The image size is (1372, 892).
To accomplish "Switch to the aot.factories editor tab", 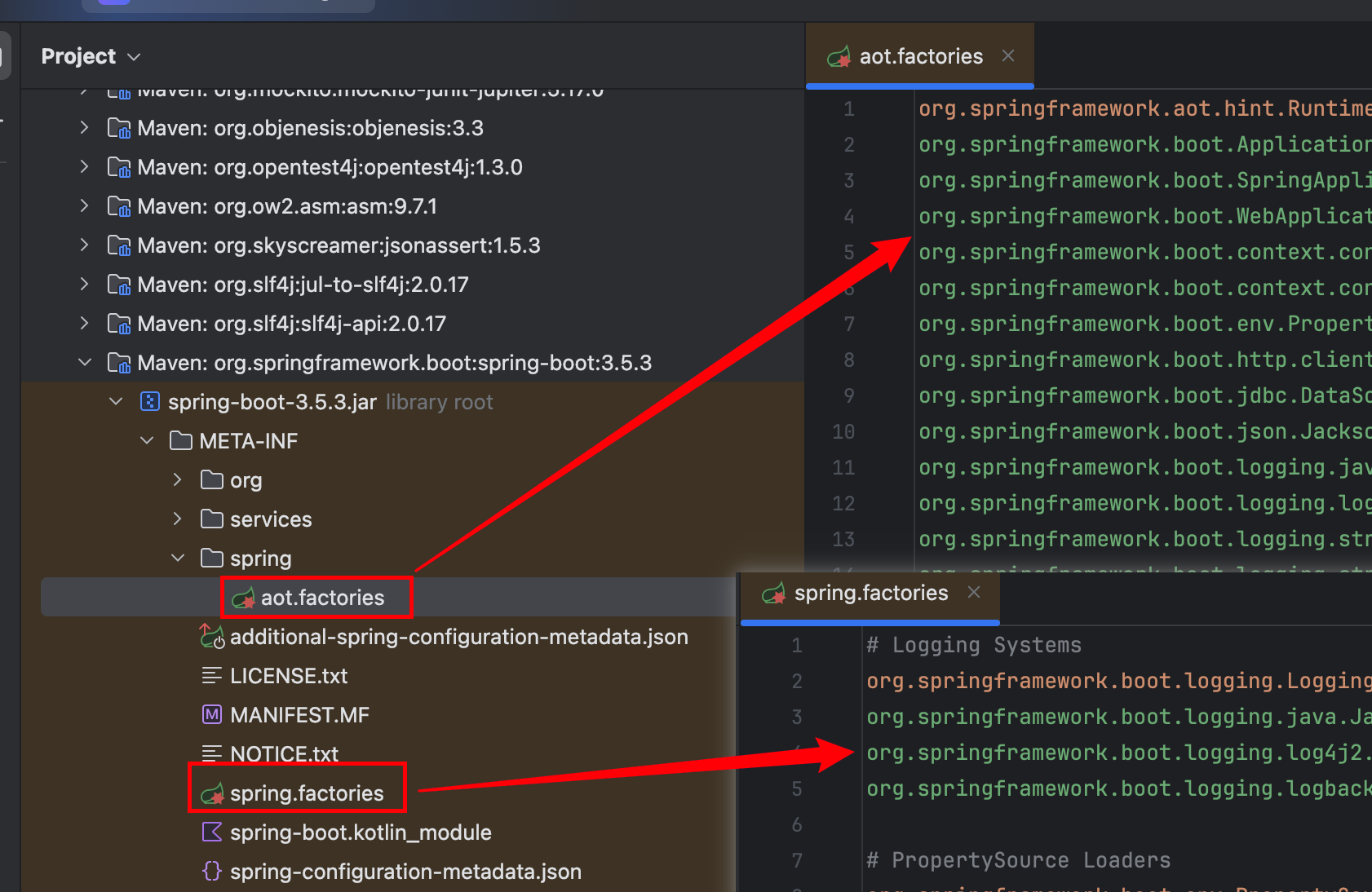I will point(921,56).
